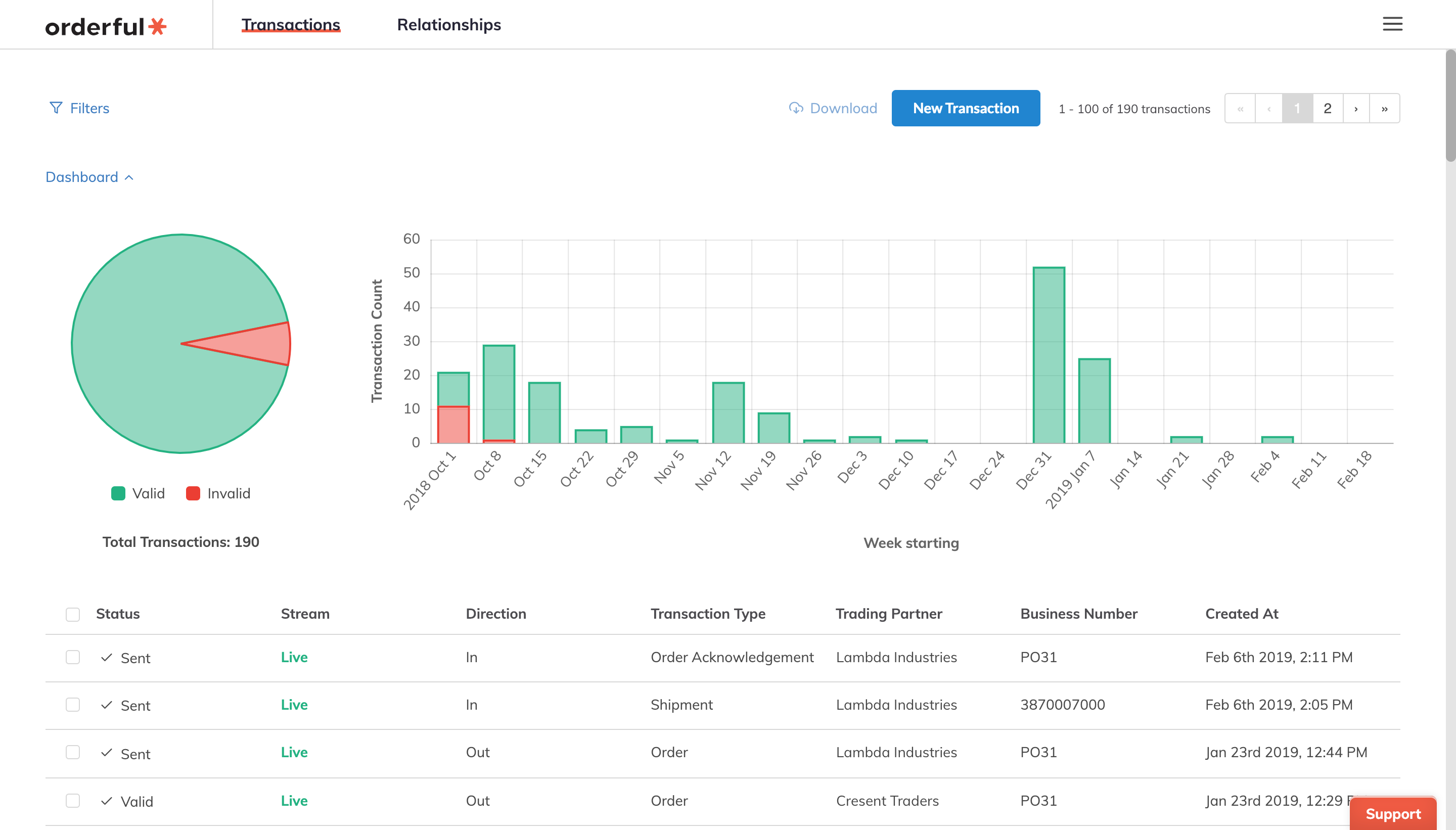This screenshot has height=830, width=1456.
Task: Click Total Transactions: 190 label
Action: (x=180, y=542)
